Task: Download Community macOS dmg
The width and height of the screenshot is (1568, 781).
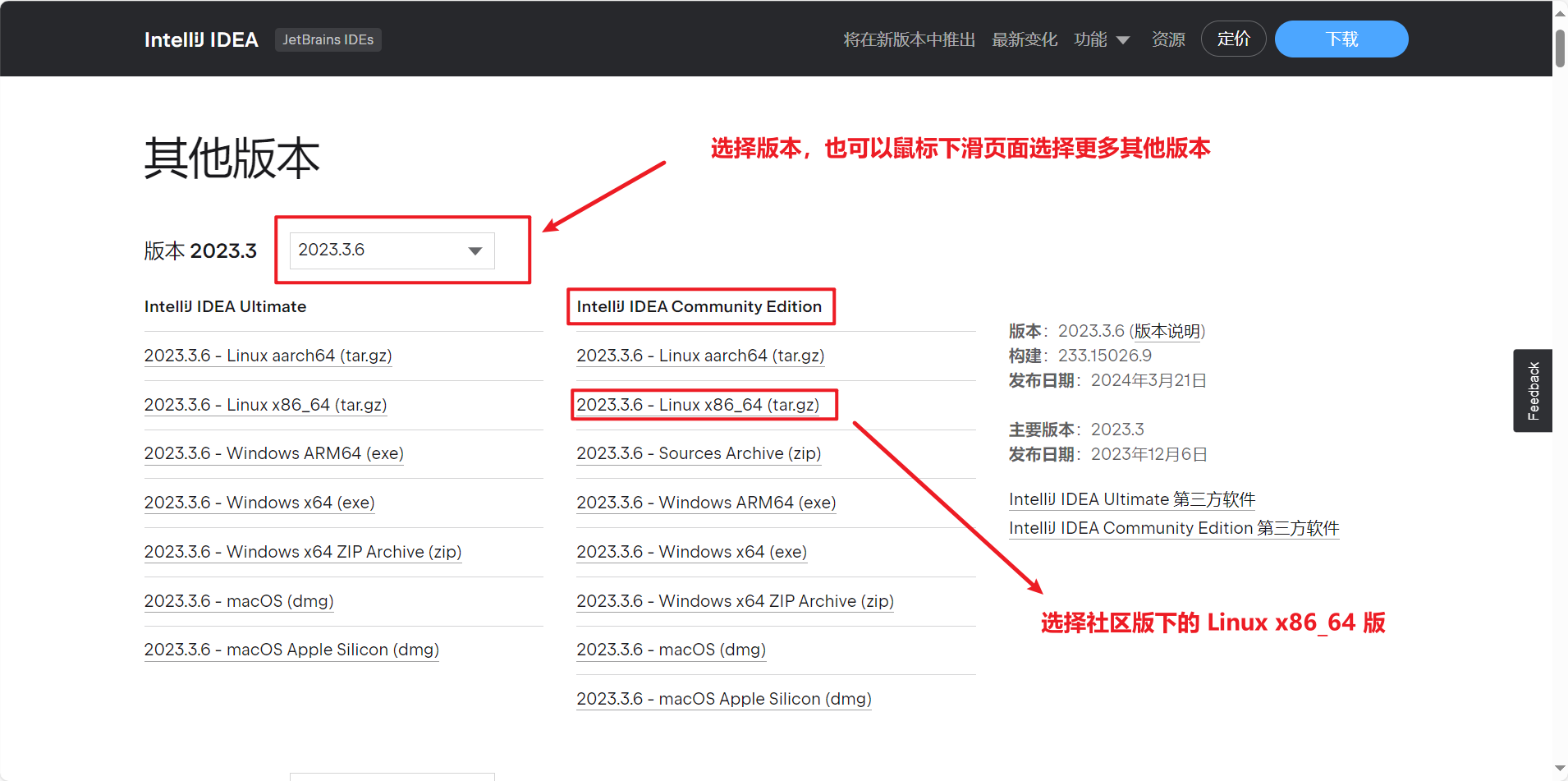Action: pos(672,650)
